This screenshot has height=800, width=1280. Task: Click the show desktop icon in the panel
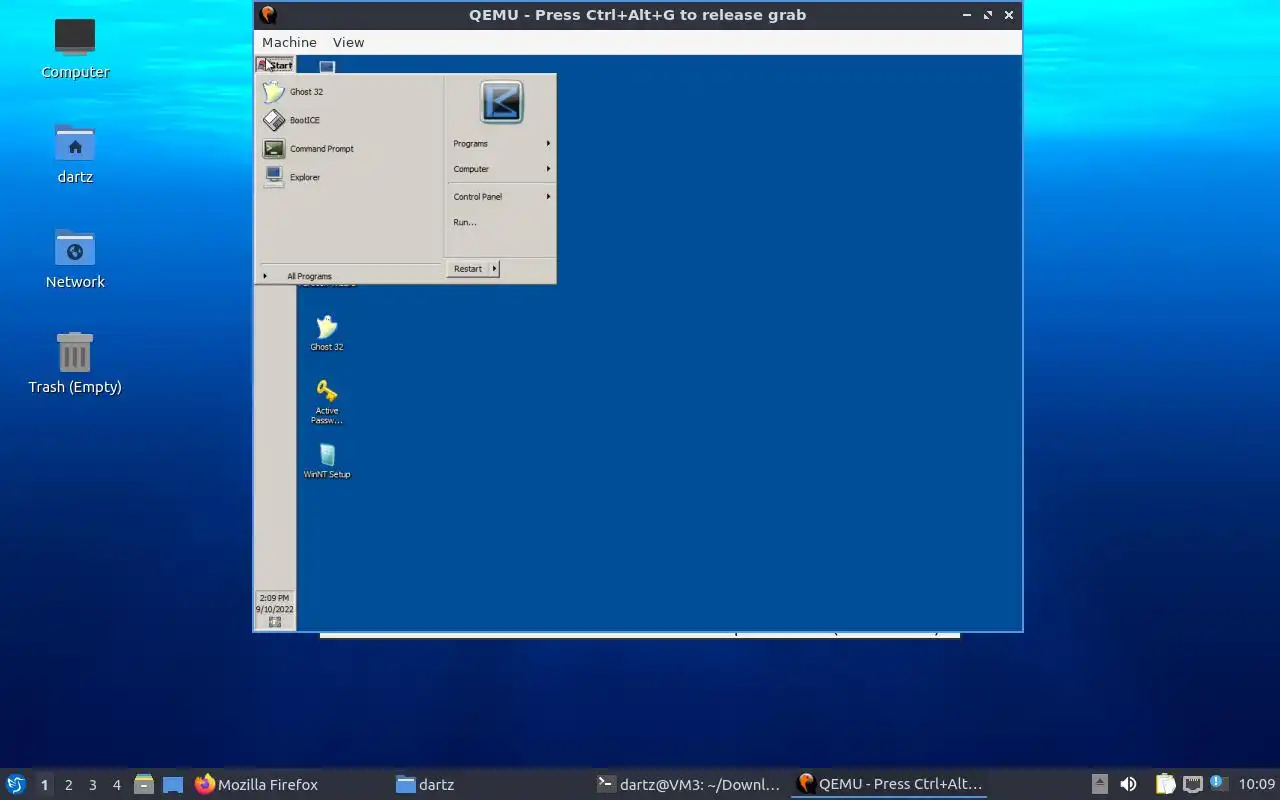point(173,784)
